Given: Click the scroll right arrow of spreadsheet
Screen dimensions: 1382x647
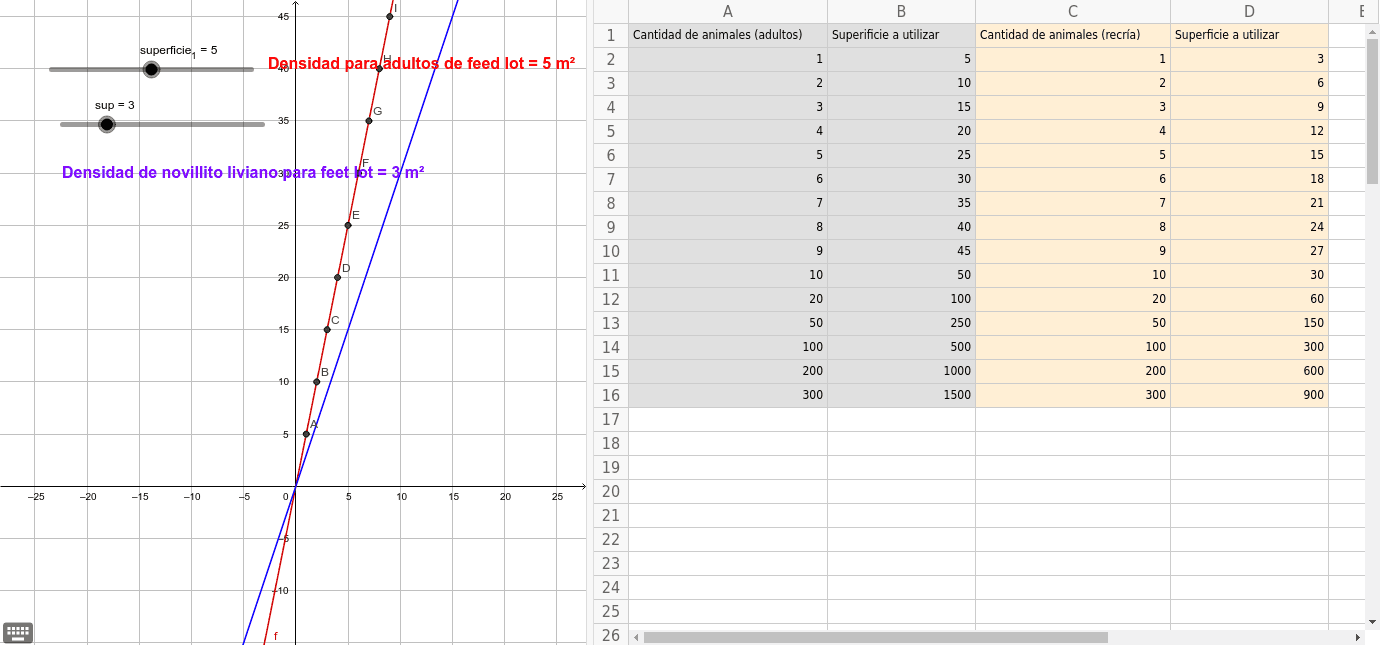Looking at the screenshot, I should click(1357, 637).
